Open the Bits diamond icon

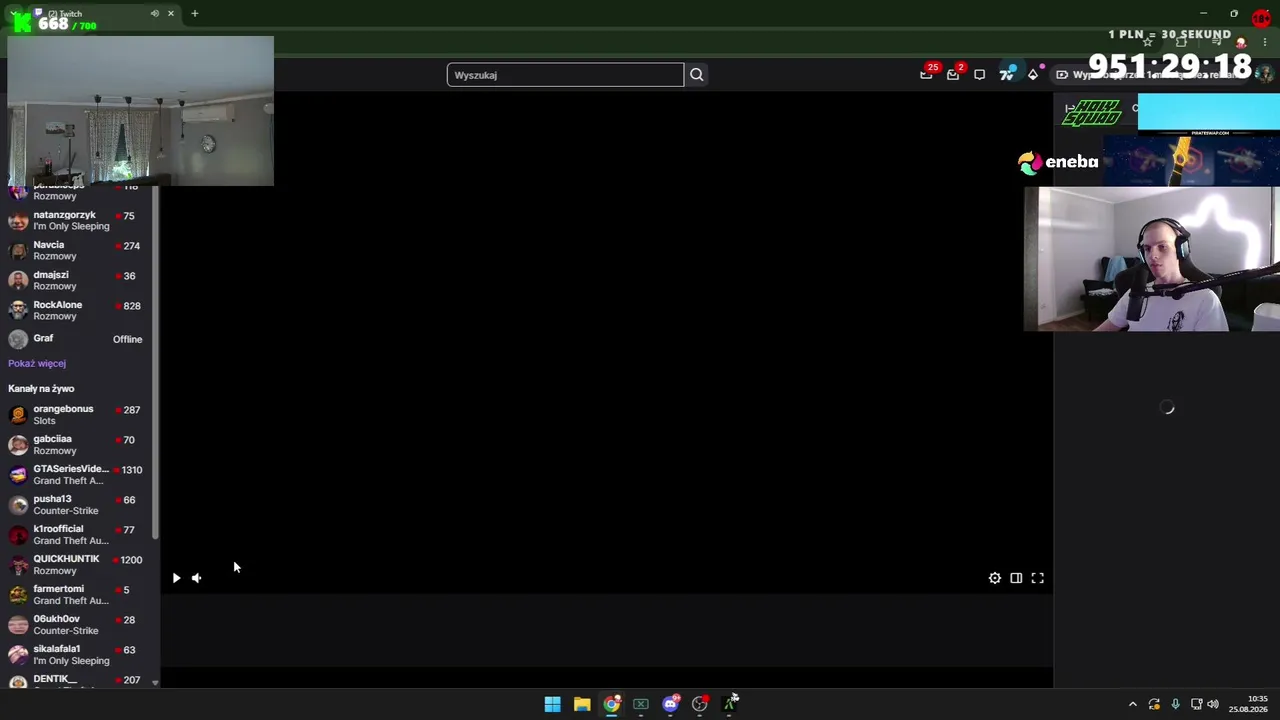point(1033,74)
